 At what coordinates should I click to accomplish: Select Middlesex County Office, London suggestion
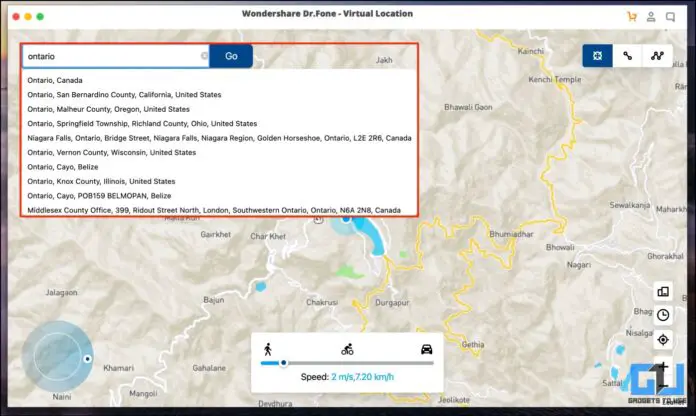click(x=214, y=210)
